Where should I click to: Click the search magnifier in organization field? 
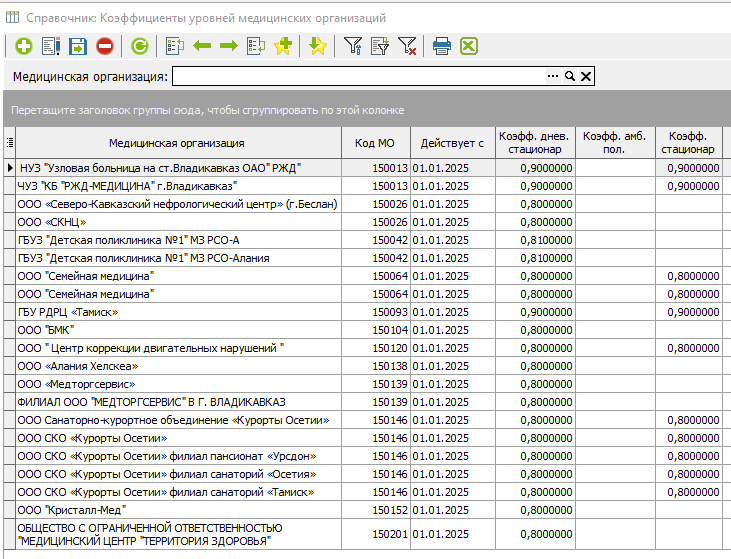(x=570, y=77)
